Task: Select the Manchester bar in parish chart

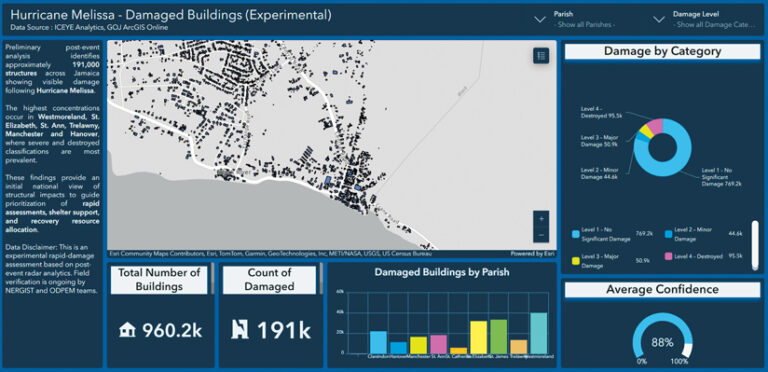Action: point(419,345)
